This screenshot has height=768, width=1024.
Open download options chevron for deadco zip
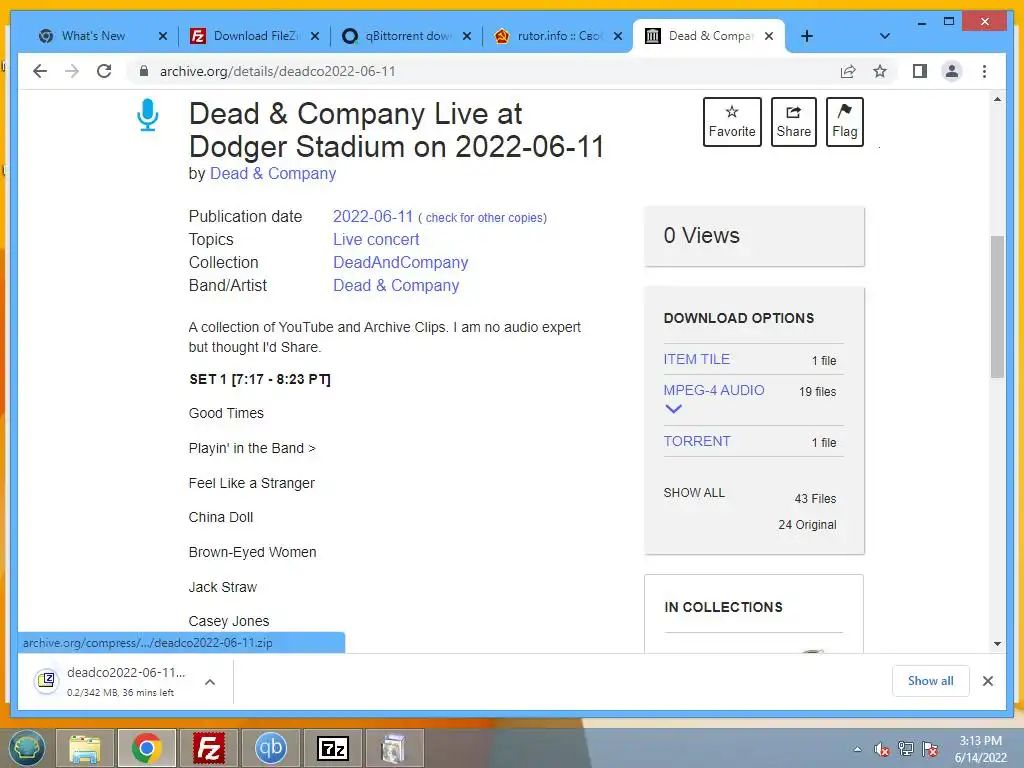pyautogui.click(x=210, y=682)
